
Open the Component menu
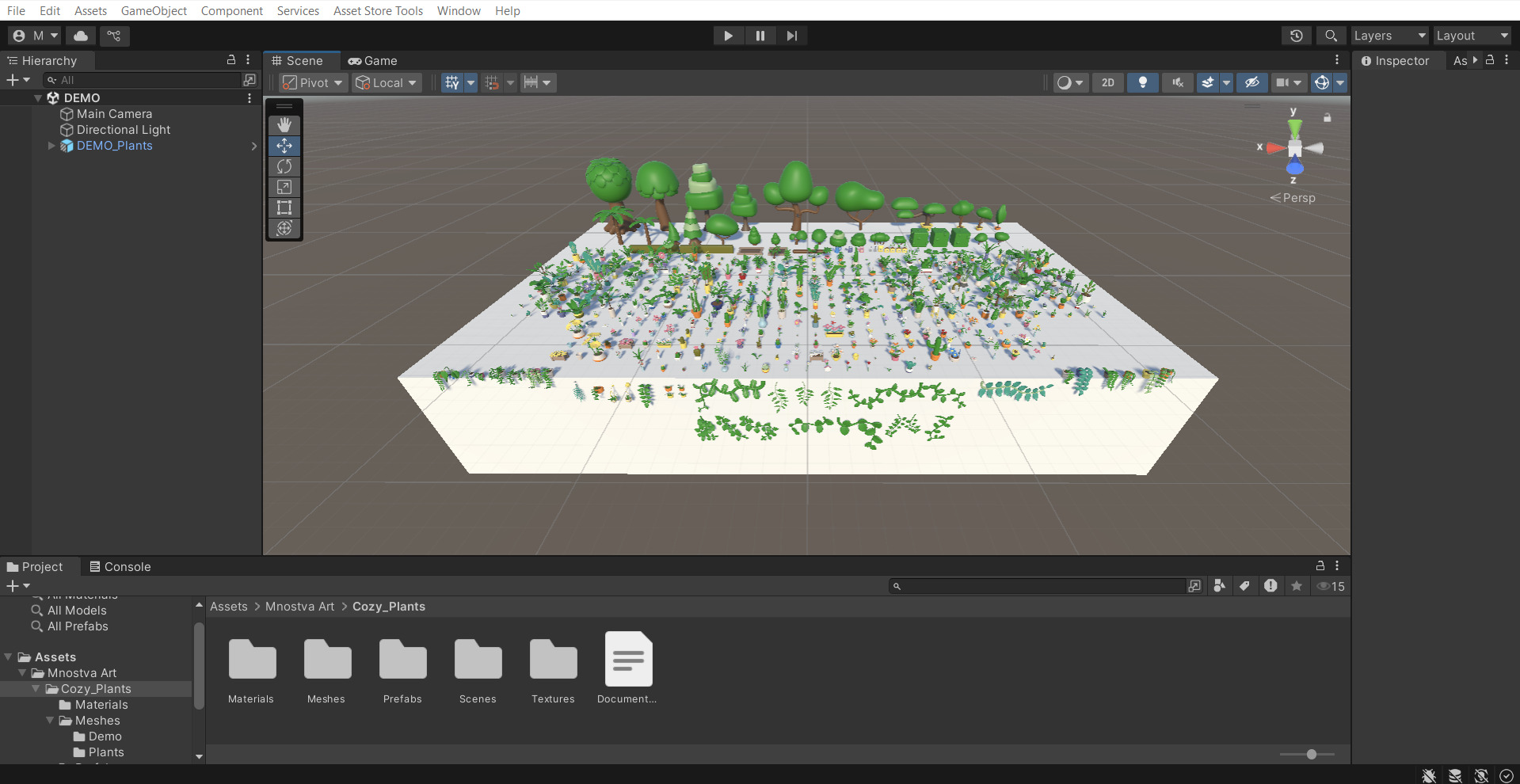pyautogui.click(x=231, y=11)
